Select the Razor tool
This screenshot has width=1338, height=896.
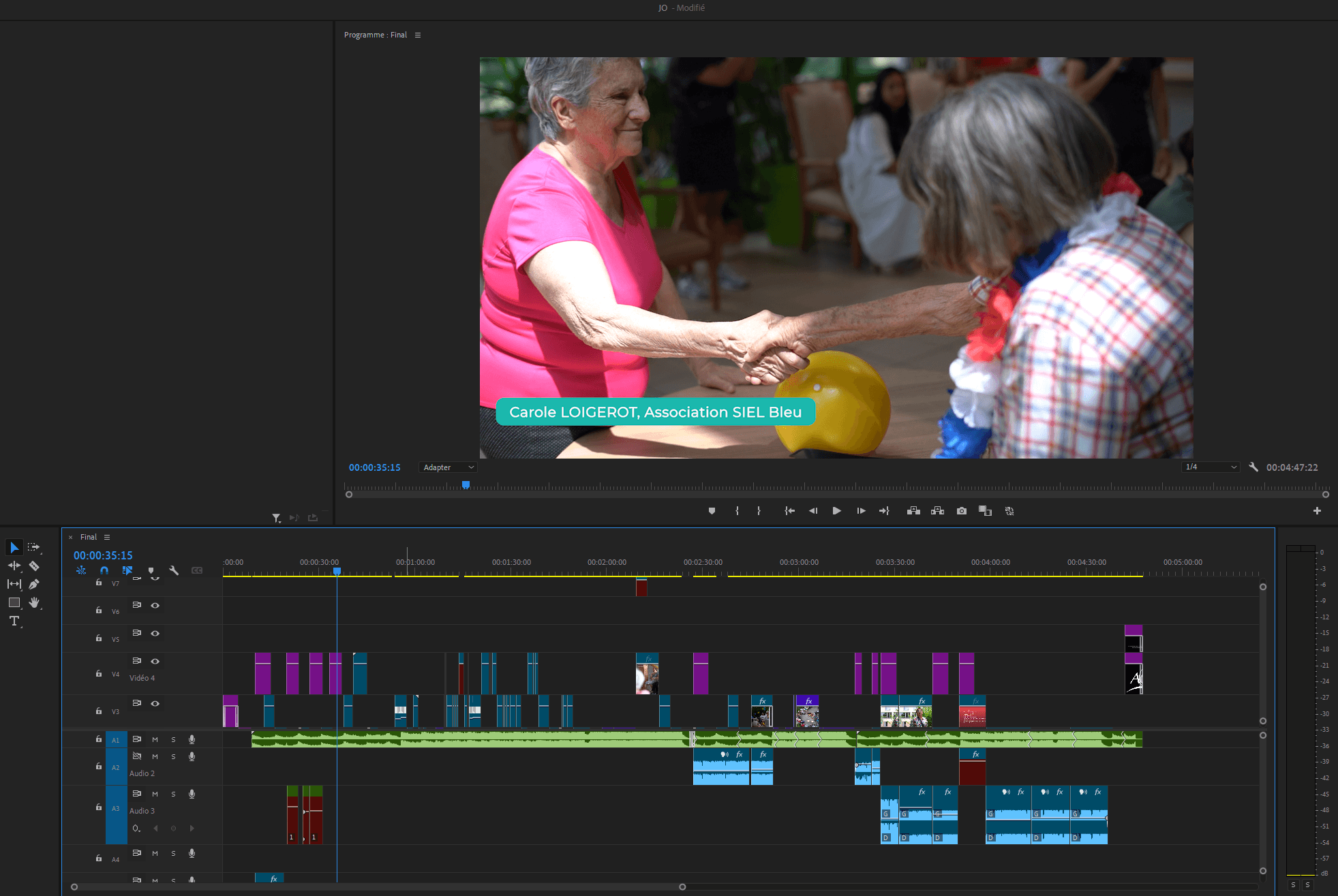(x=34, y=566)
